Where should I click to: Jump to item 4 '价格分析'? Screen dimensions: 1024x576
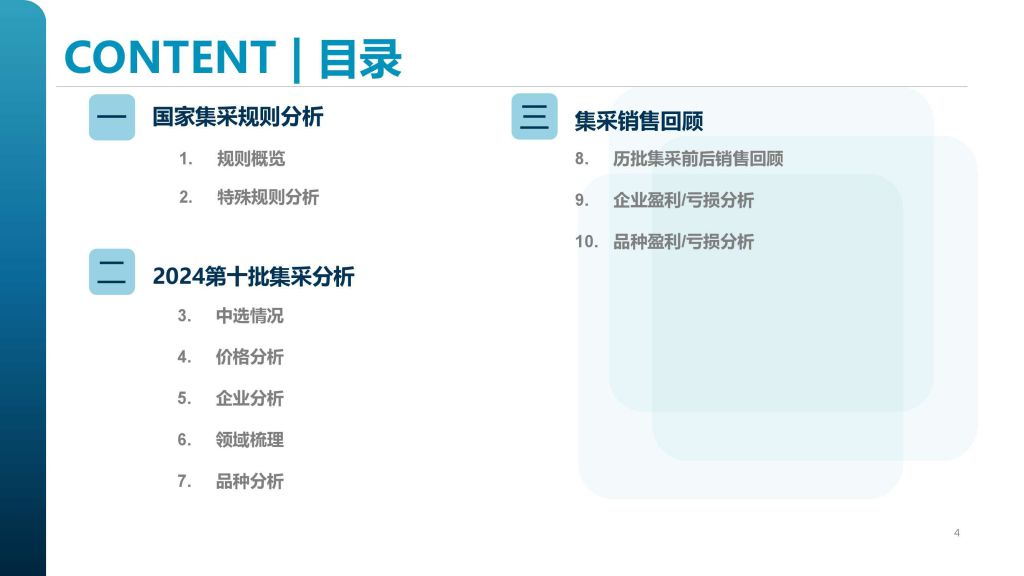pyautogui.click(x=249, y=357)
